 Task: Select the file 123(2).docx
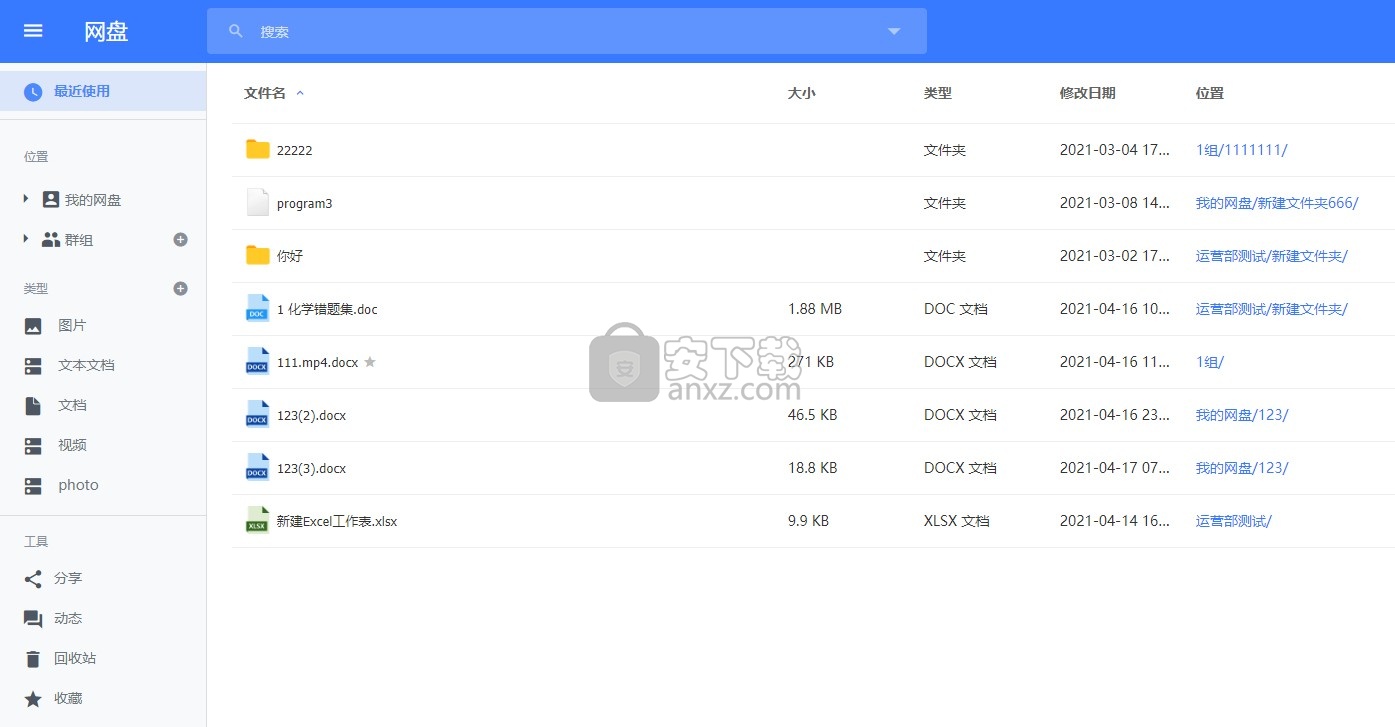(312, 415)
